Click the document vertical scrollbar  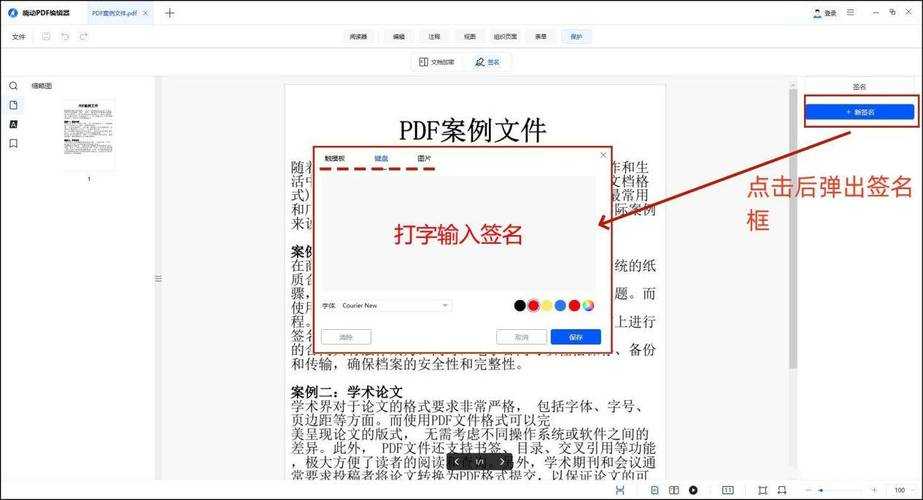click(x=792, y=230)
